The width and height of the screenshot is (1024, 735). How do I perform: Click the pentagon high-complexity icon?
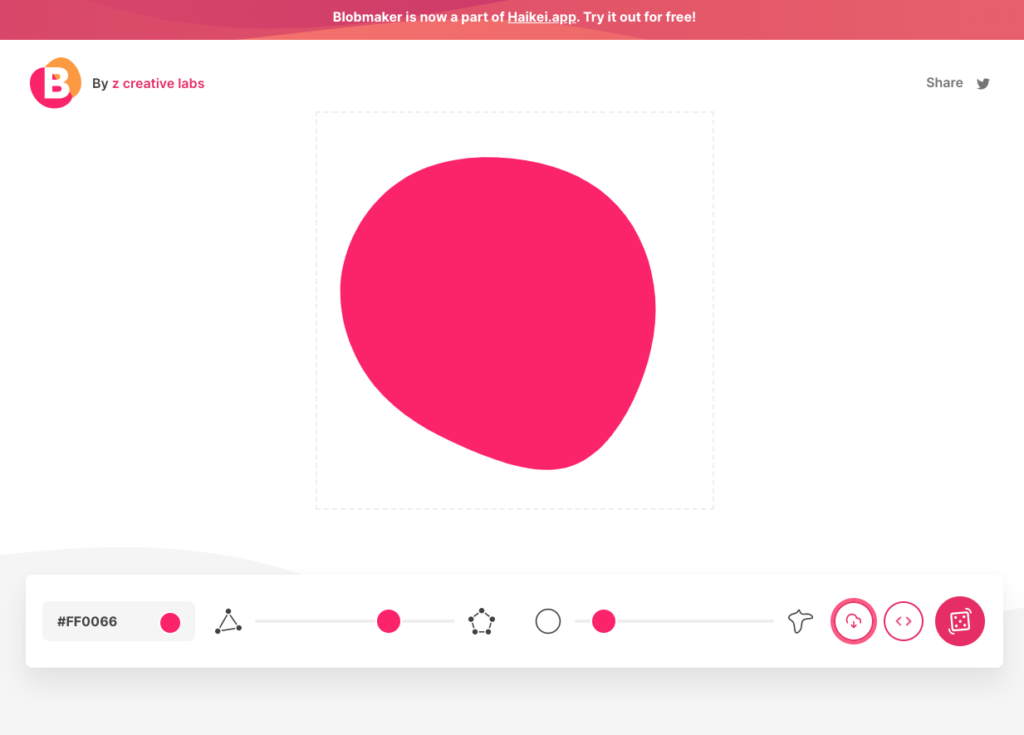pos(482,622)
